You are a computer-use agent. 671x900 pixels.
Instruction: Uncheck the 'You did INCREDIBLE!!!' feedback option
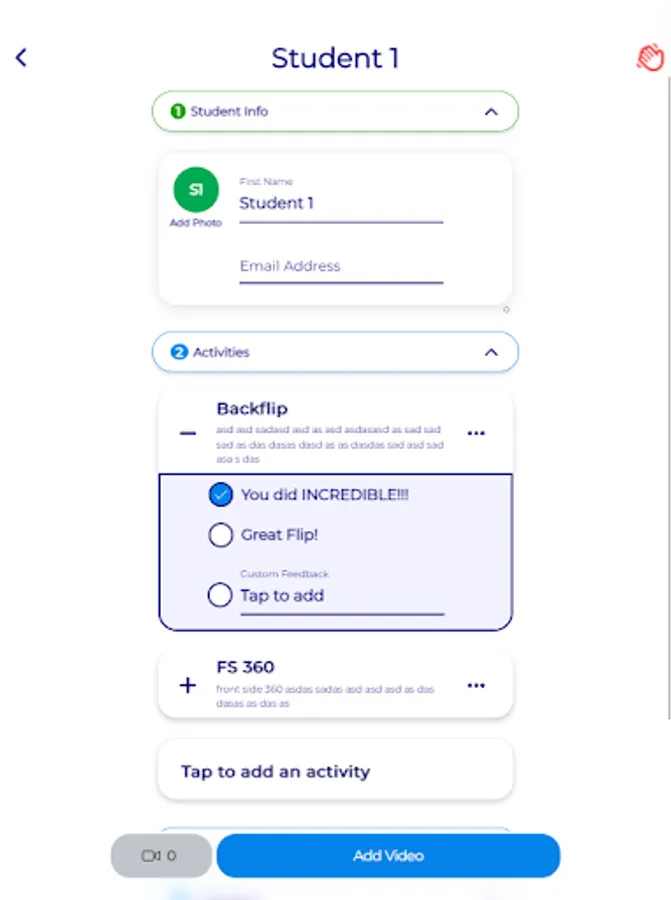tap(221, 494)
